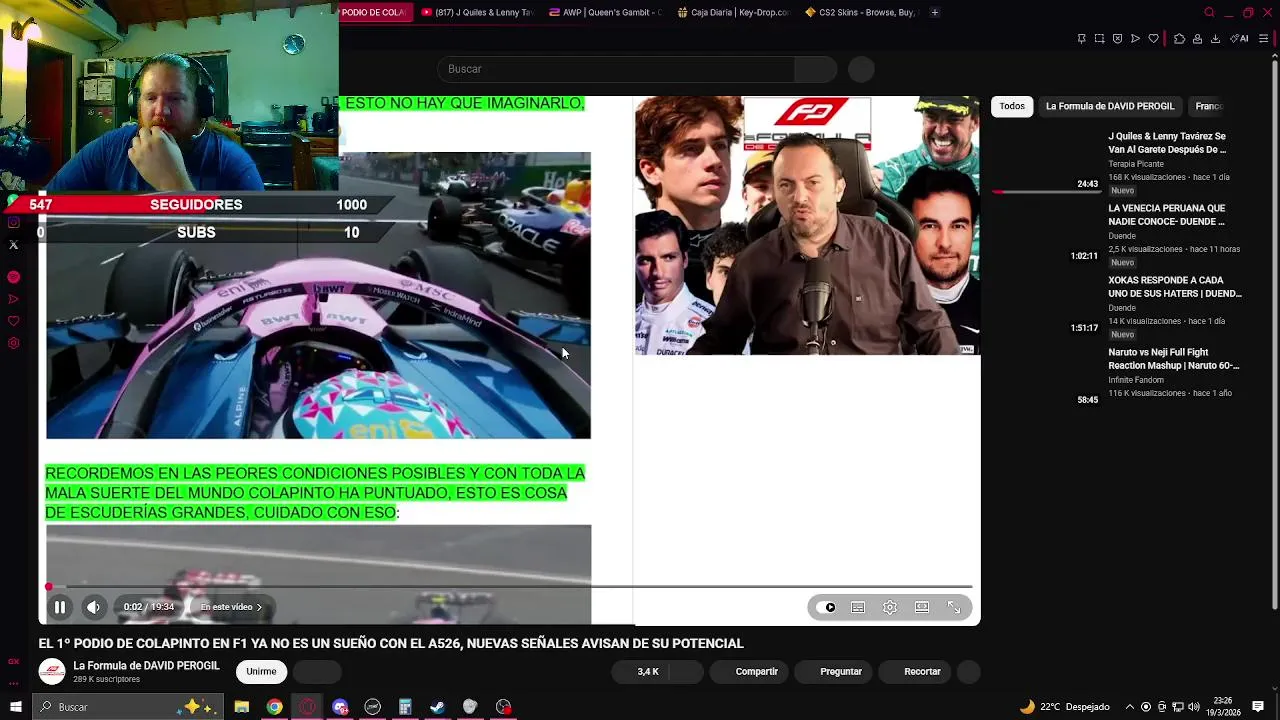Switch to Caja Diaria Key-Drop tab
Viewport: 1280px width, 720px height.
(734, 12)
